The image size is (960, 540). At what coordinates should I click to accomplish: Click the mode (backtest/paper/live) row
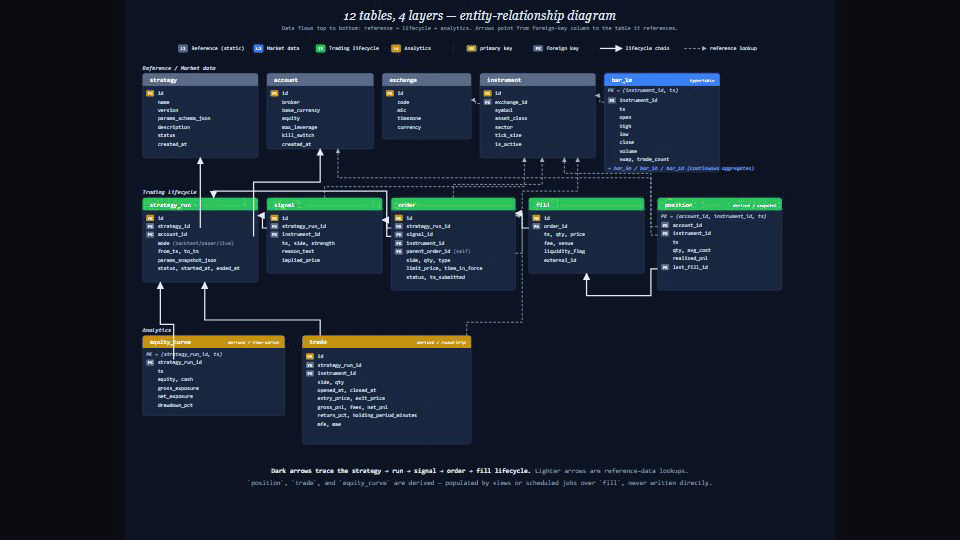click(195, 243)
